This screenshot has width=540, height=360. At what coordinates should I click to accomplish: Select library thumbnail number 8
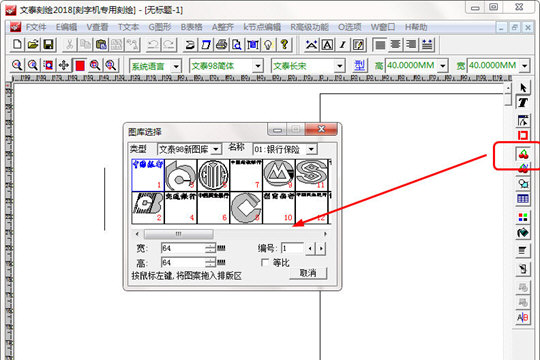[246, 208]
